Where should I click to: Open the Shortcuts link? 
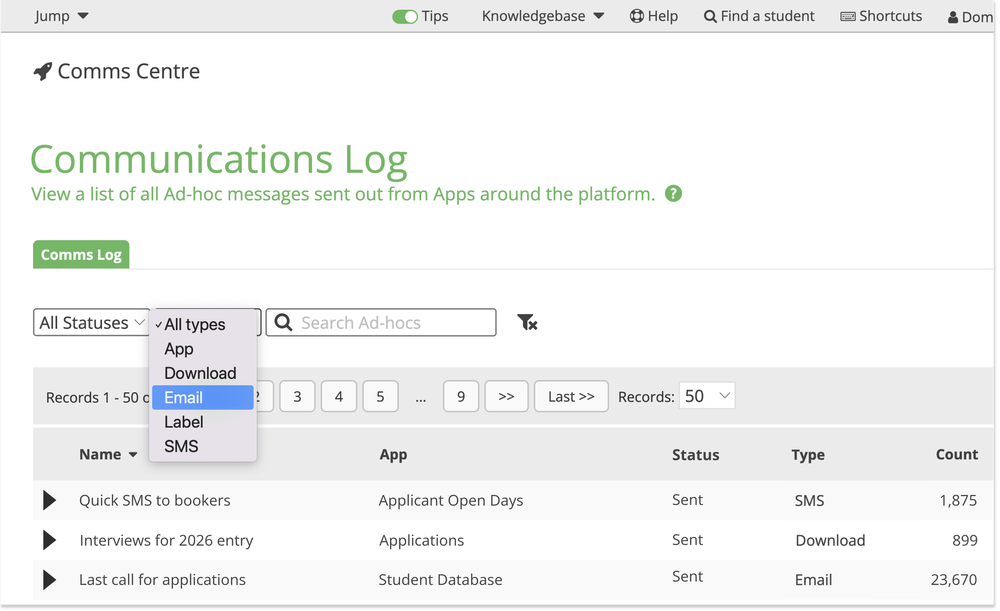pyautogui.click(x=881, y=16)
